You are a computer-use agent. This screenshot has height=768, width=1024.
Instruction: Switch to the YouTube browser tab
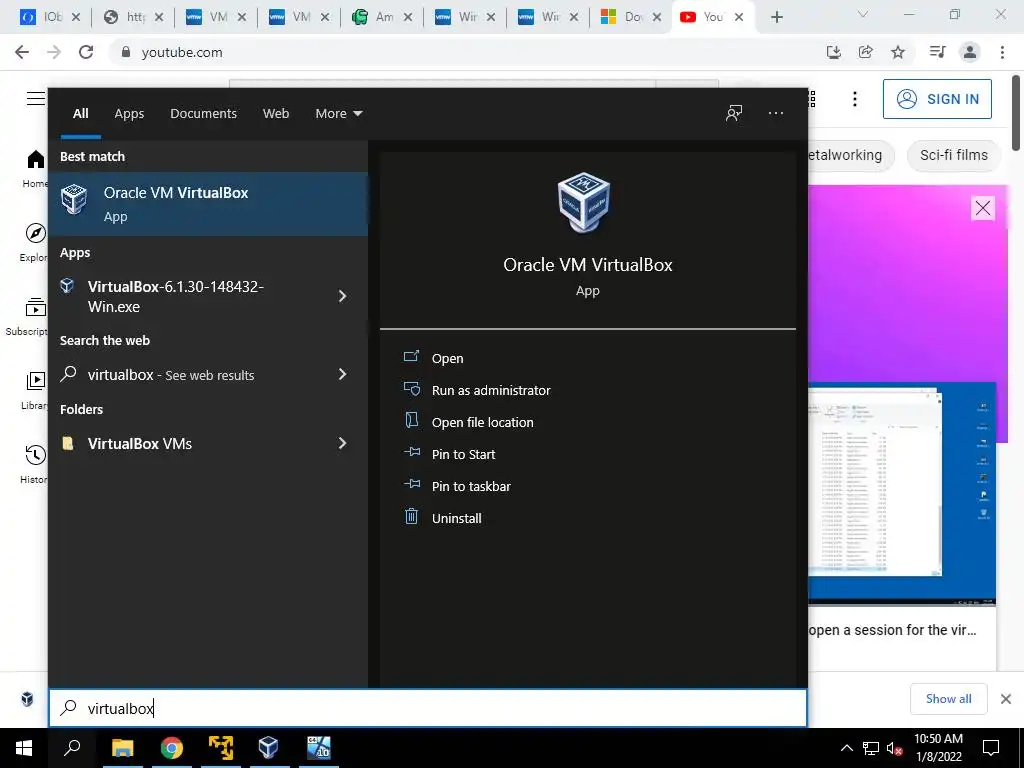coord(711,17)
